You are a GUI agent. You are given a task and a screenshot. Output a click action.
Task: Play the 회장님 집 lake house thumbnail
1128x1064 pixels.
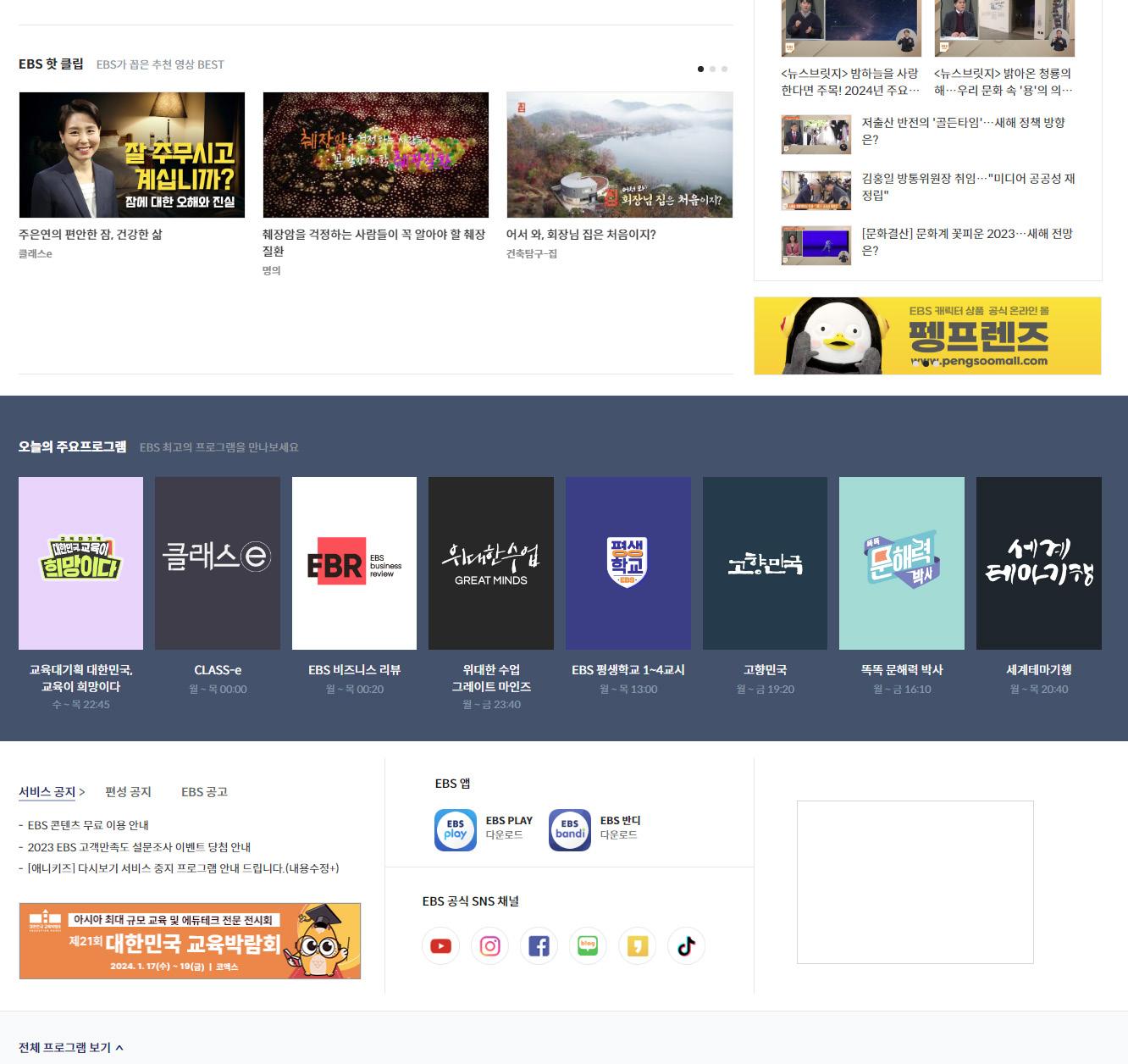coord(619,155)
